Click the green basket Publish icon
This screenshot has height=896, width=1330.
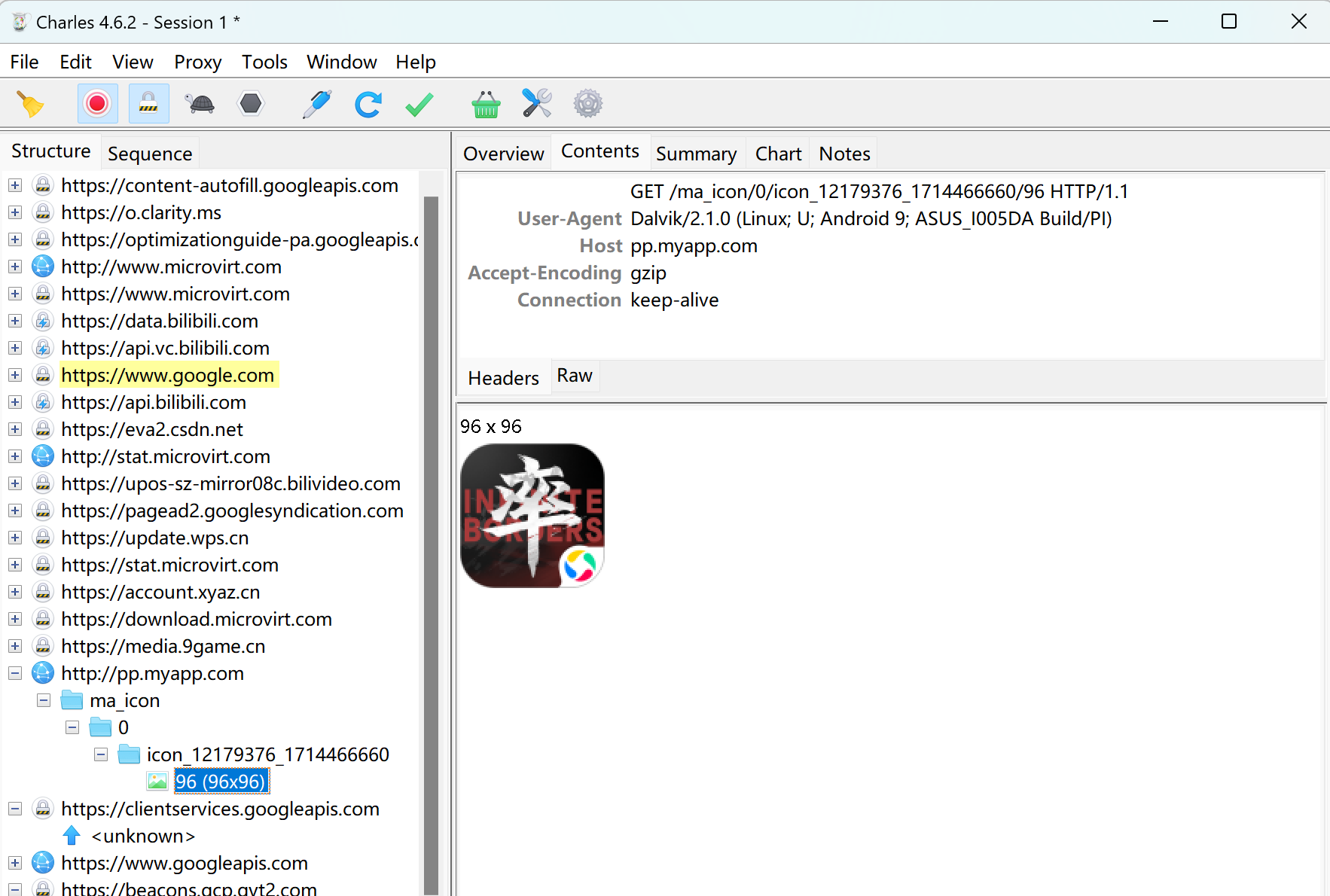[486, 104]
